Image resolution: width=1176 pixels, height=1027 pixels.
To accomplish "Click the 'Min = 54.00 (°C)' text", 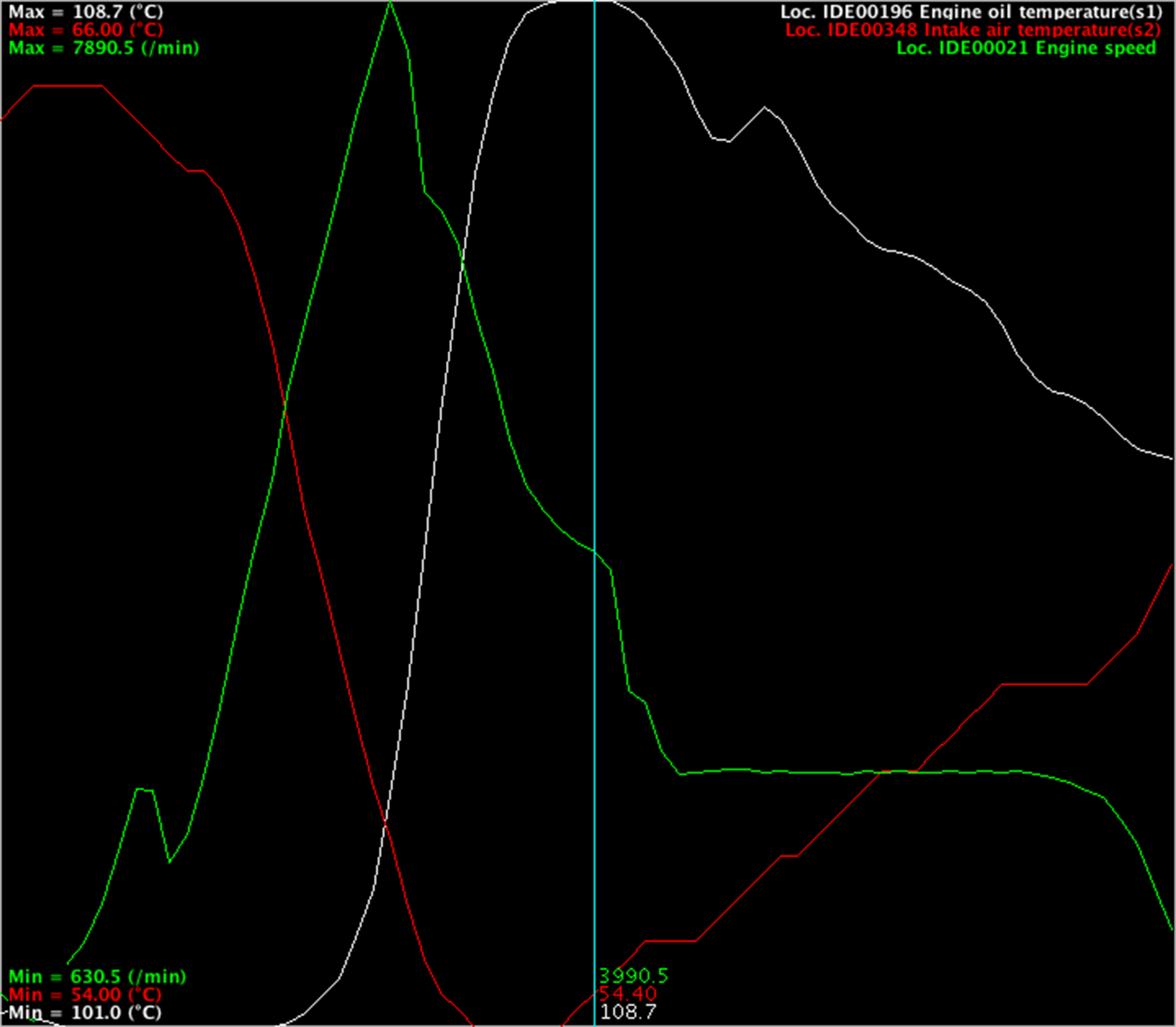I will point(85,995).
